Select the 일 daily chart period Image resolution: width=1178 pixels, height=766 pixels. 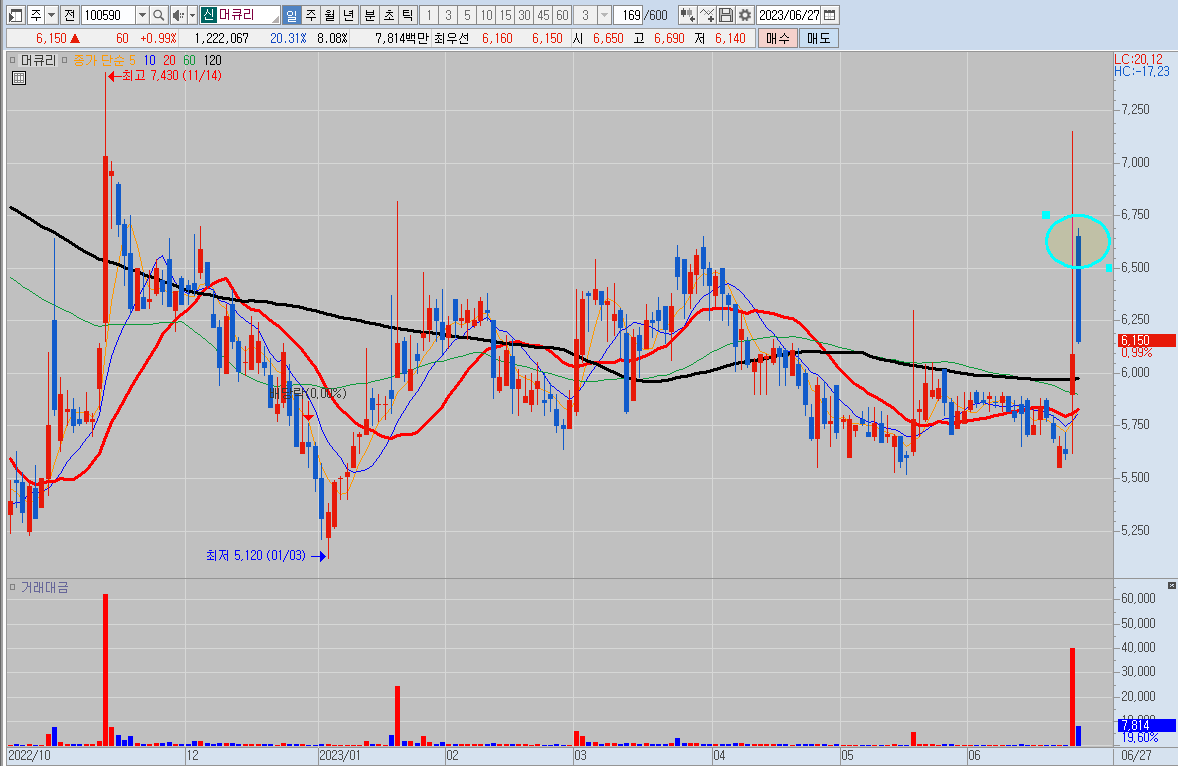point(291,15)
